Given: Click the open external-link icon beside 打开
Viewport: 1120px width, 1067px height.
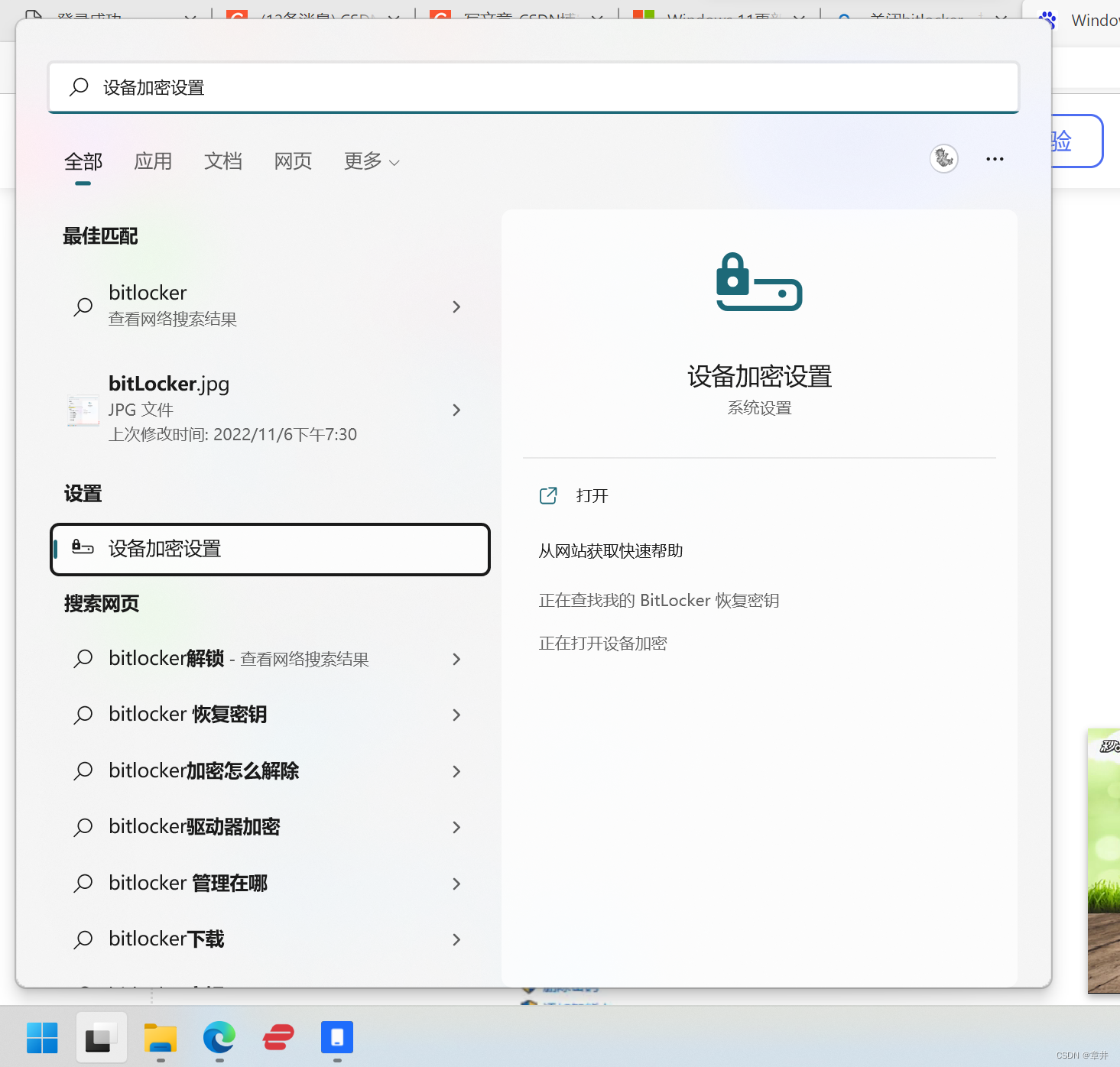Looking at the screenshot, I should click(x=548, y=496).
